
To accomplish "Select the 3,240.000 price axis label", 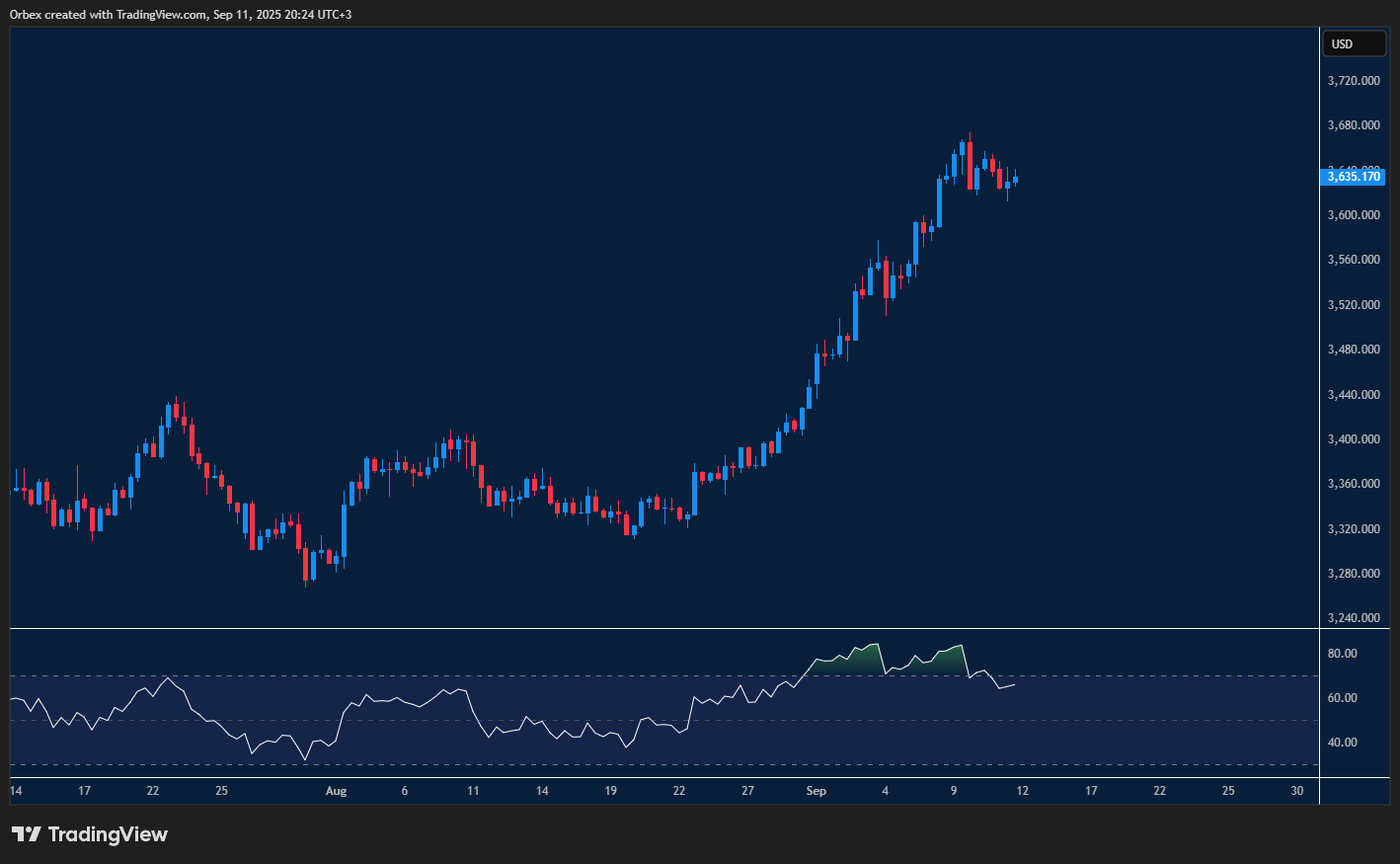I will tap(1354, 618).
